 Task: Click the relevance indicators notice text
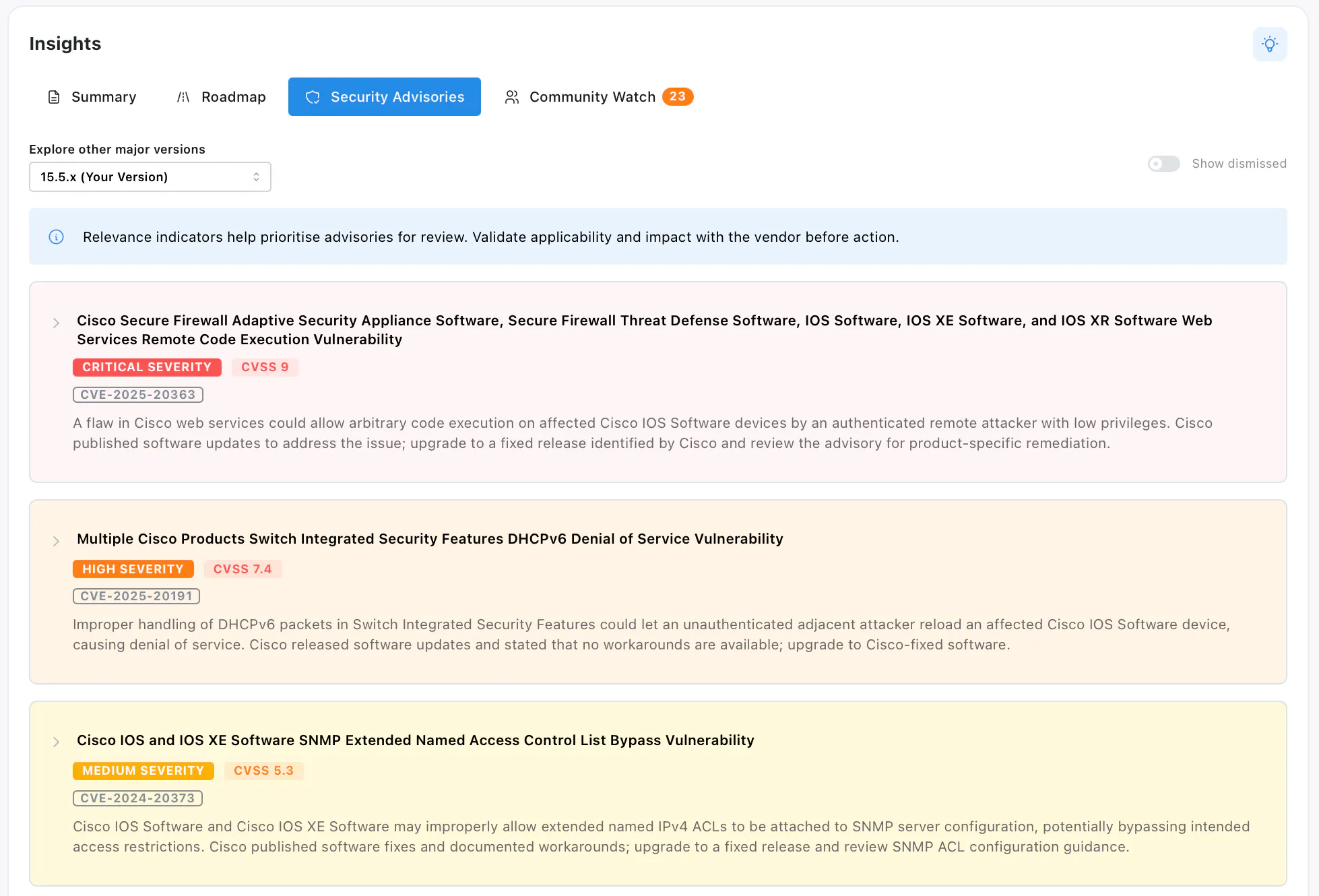point(491,237)
